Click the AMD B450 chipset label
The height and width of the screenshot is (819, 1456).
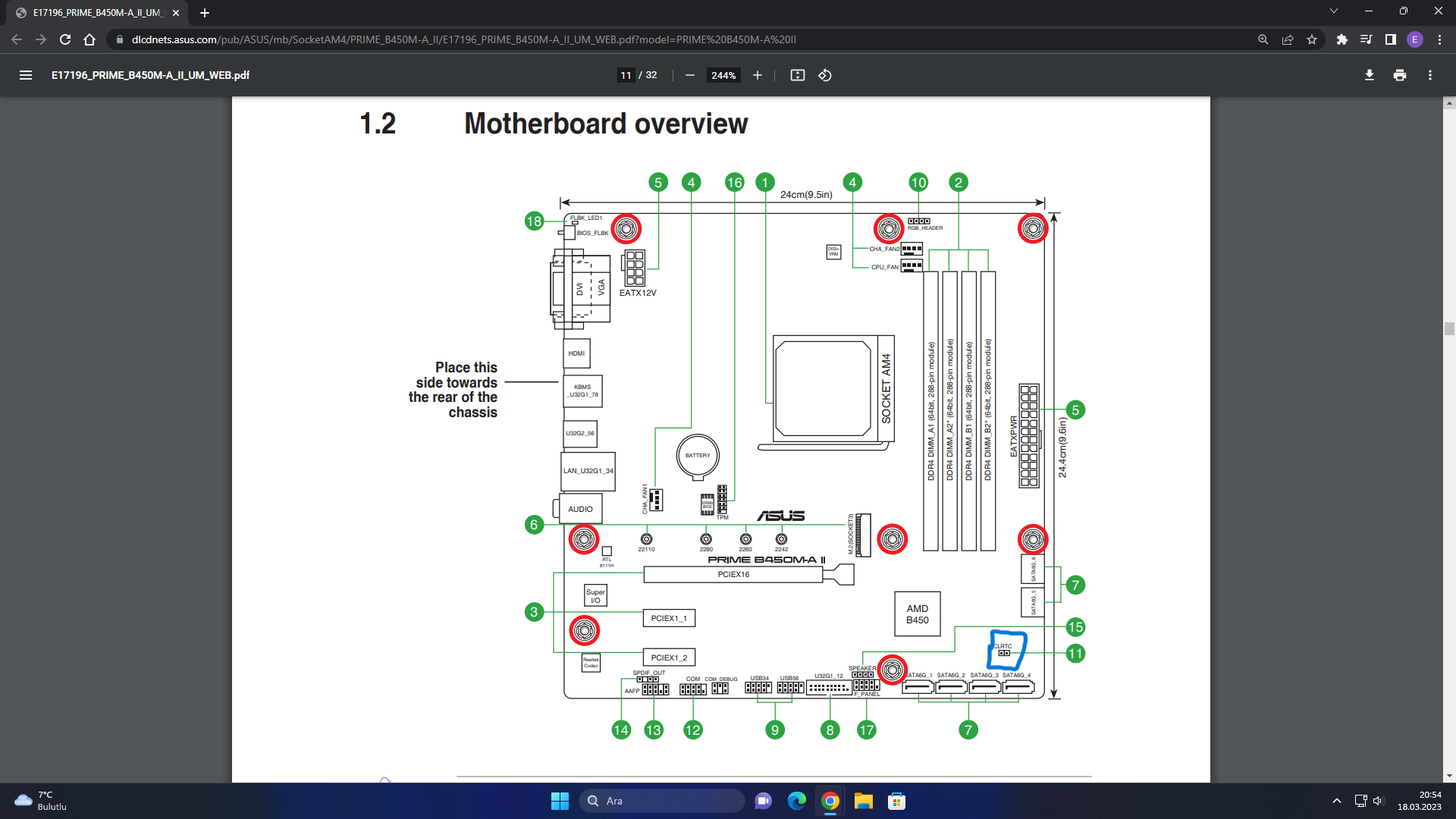click(918, 614)
